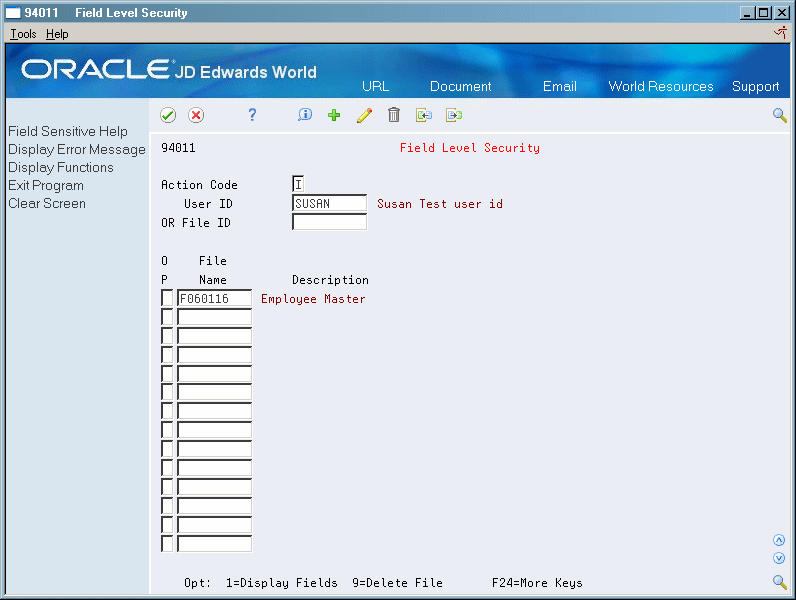Click the 94011 program number text

click(178, 148)
